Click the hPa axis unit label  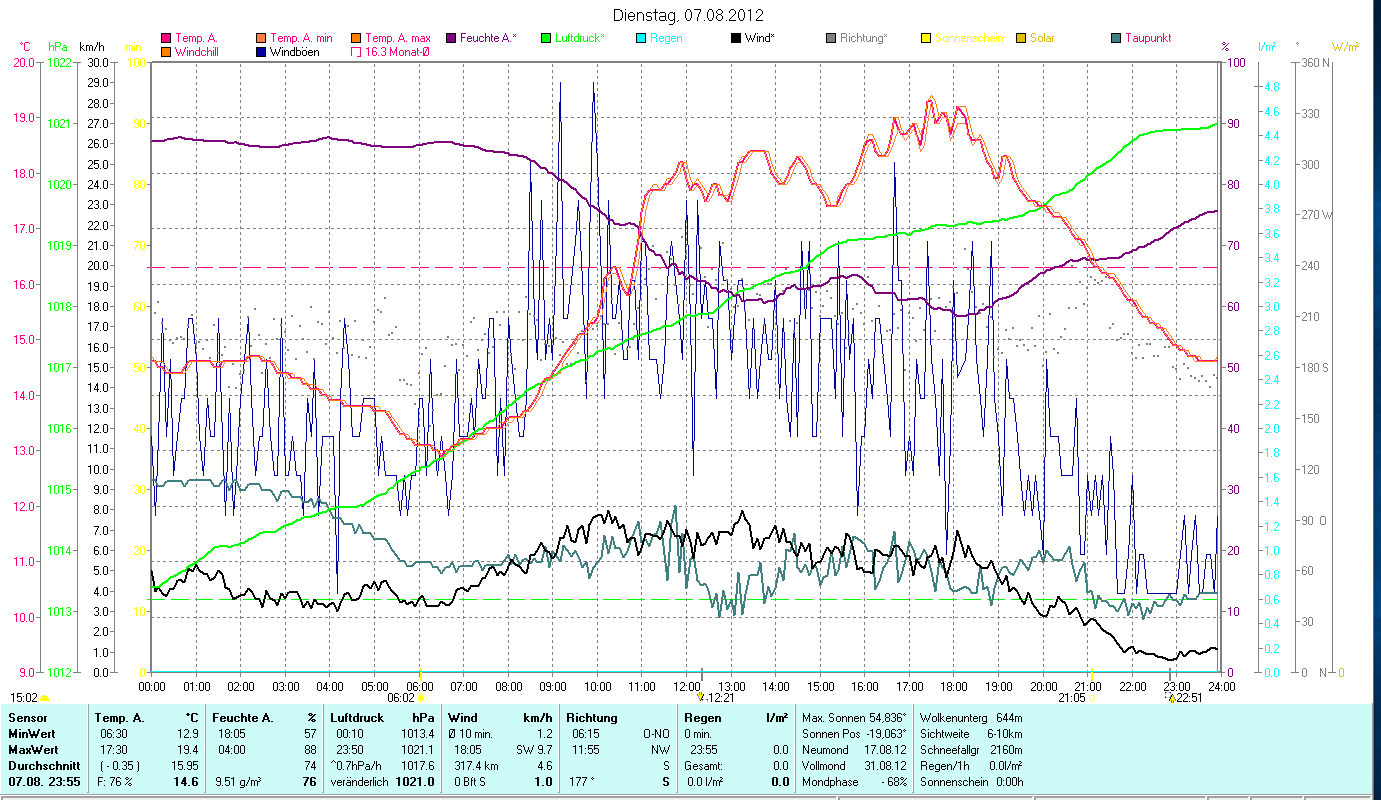click(58, 47)
